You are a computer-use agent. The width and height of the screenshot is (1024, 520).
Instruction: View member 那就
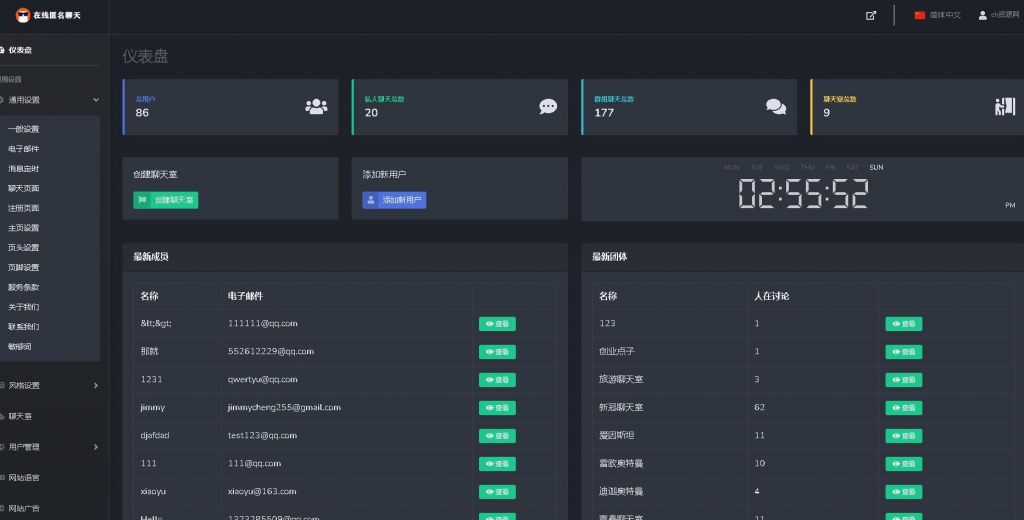(x=497, y=352)
